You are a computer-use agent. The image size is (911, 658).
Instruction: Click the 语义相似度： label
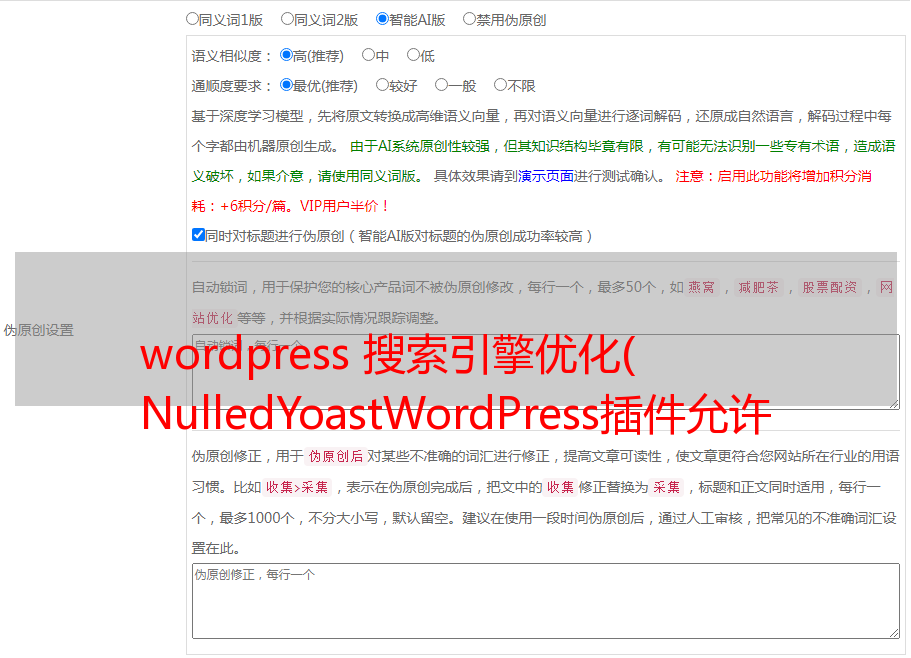(x=232, y=56)
